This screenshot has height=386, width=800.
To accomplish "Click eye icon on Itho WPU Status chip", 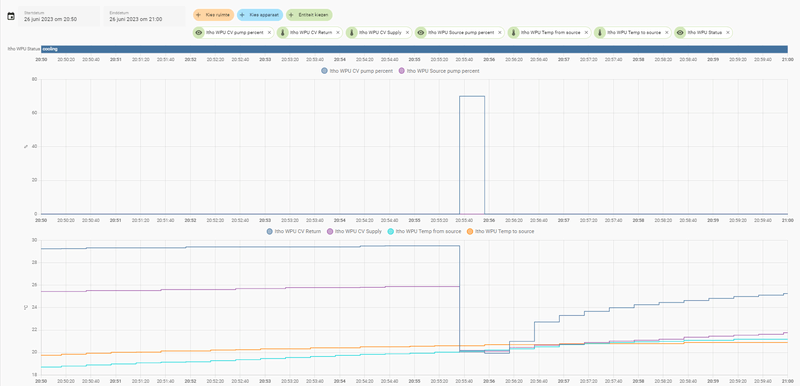I will click(x=680, y=33).
